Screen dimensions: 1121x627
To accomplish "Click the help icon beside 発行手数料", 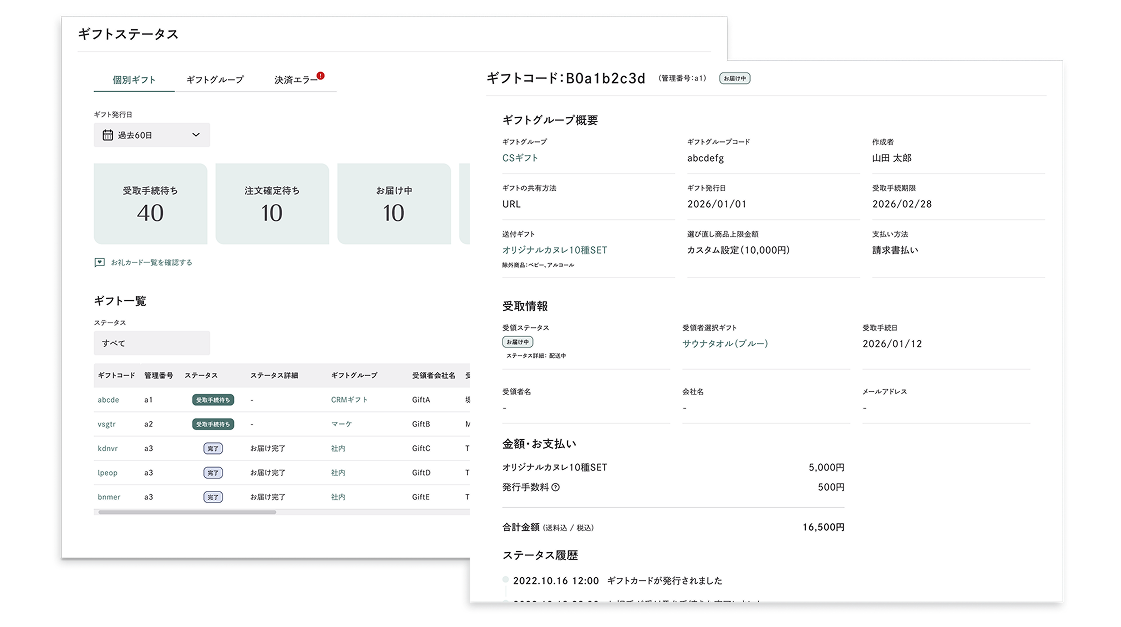I will 555,488.
